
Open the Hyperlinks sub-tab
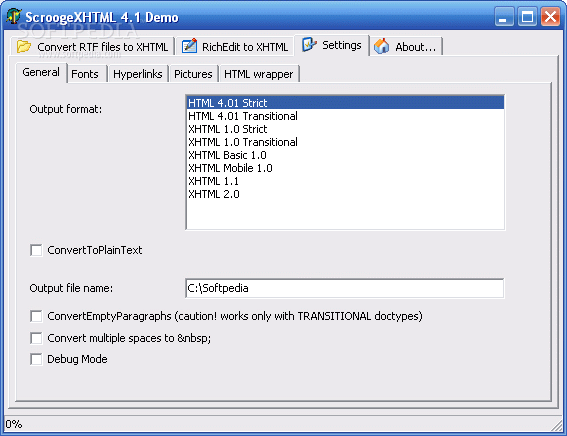coord(138,74)
